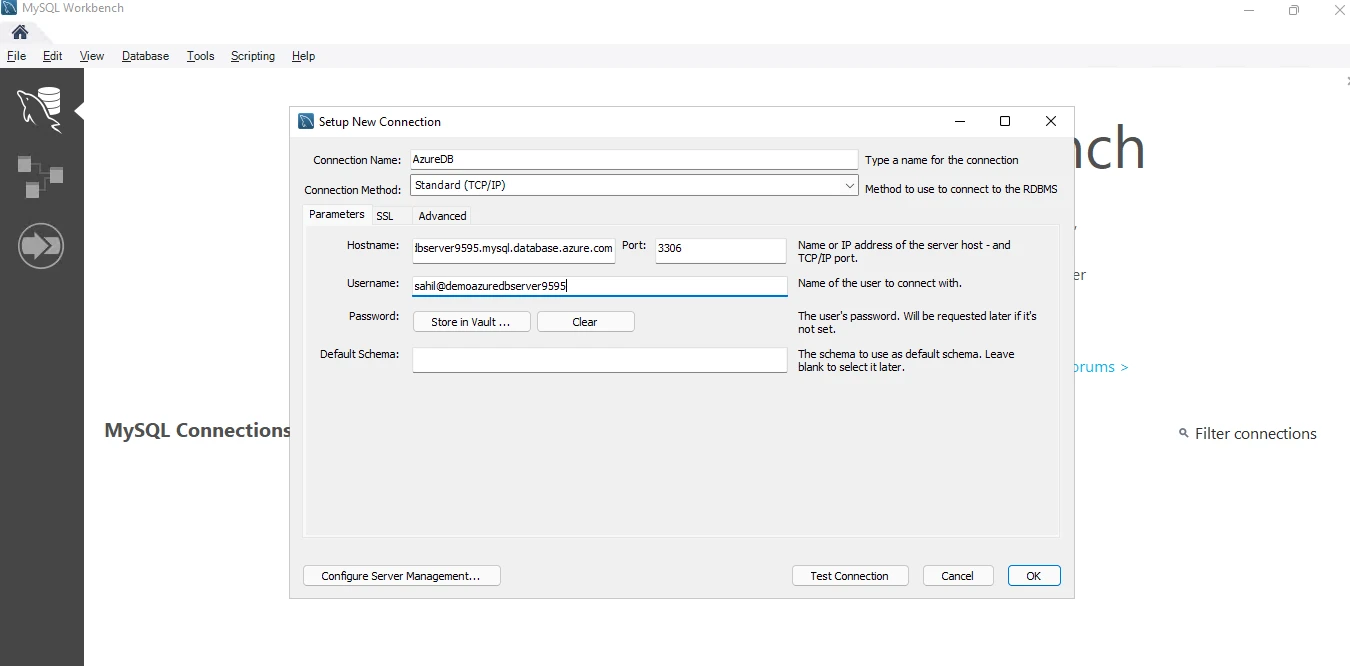Open the Advanced tab
This screenshot has height=666, width=1350.
[441, 215]
